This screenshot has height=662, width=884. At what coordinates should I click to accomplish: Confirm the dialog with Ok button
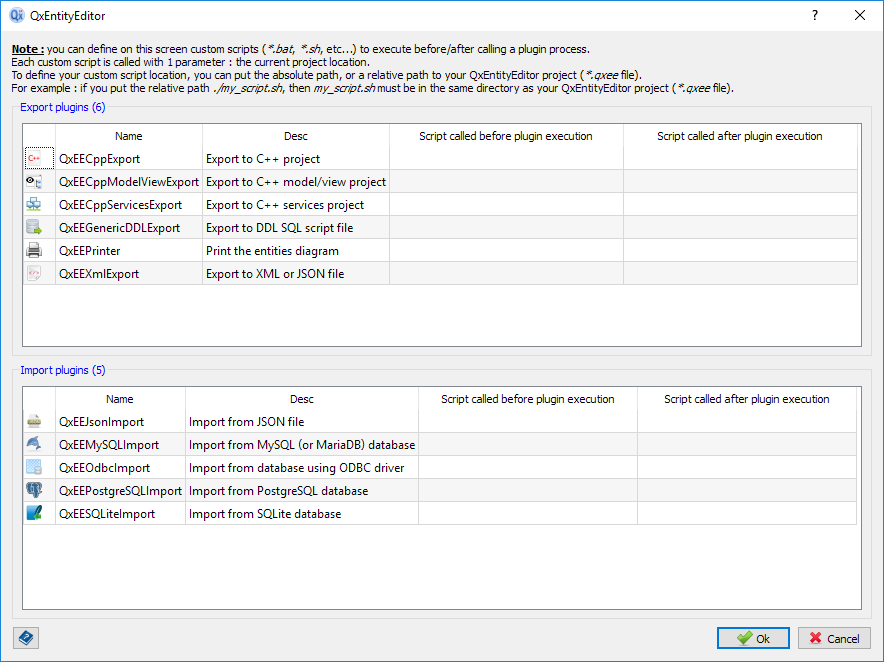[x=753, y=638]
